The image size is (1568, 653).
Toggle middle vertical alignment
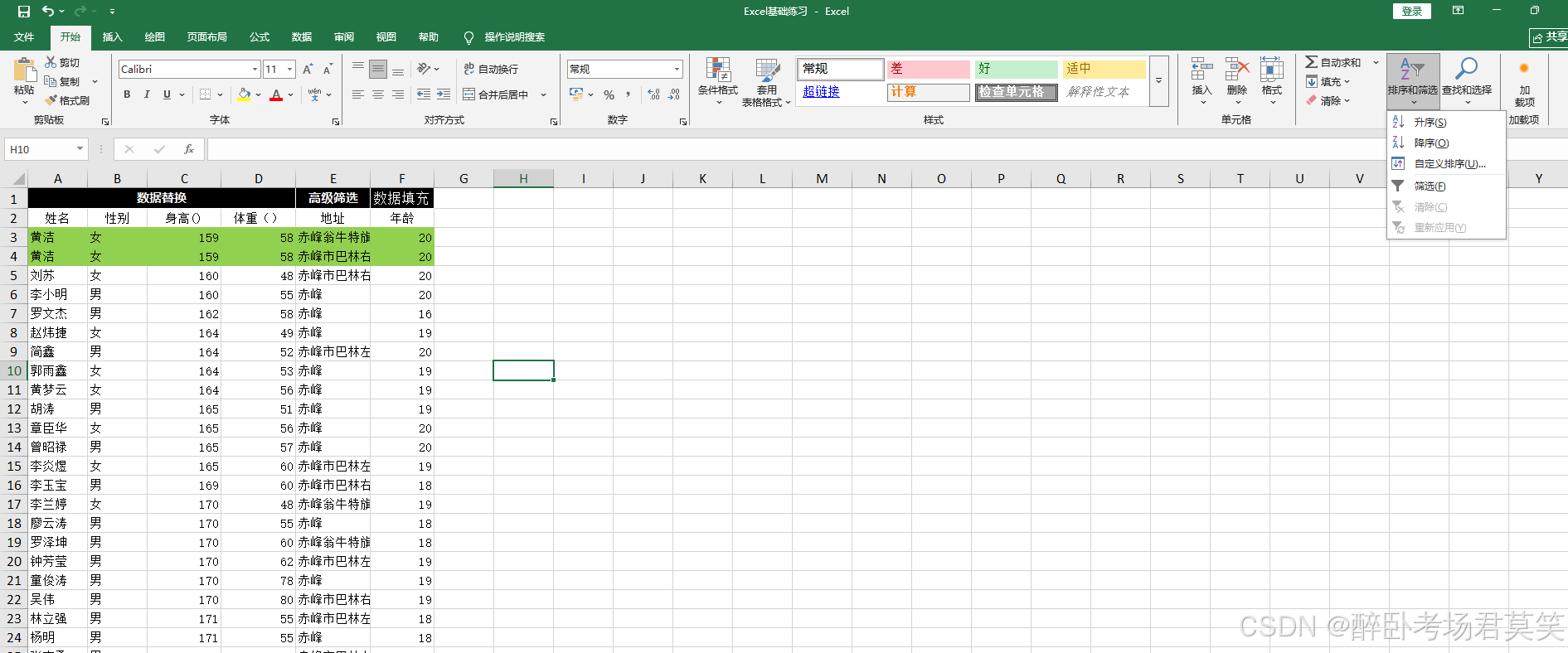tap(378, 69)
